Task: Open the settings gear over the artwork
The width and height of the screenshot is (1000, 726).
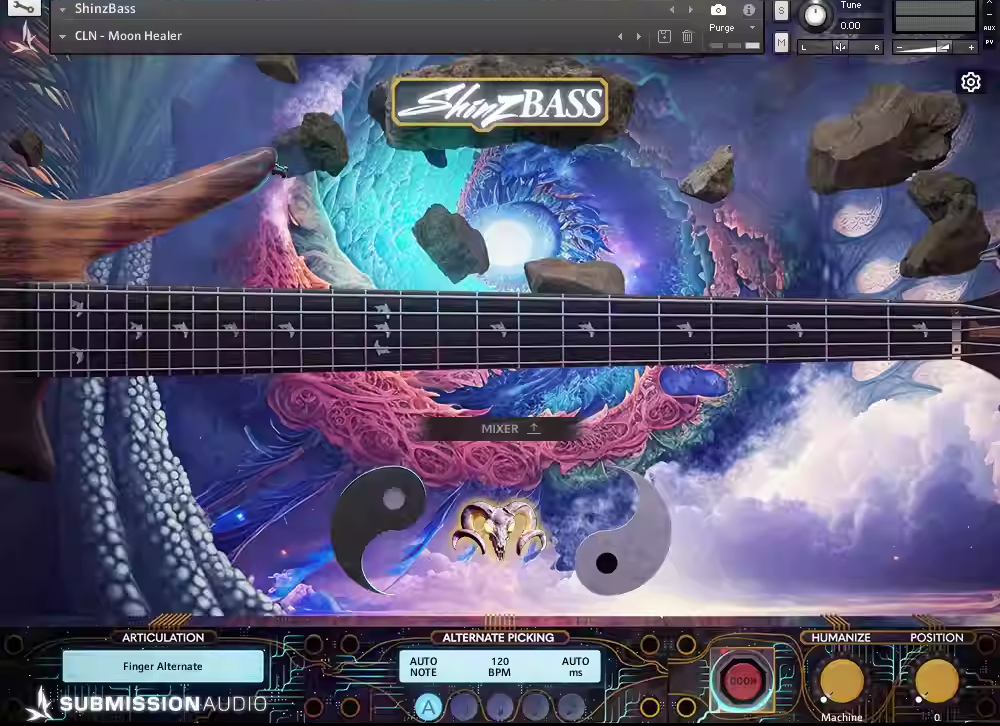Action: pos(971,82)
